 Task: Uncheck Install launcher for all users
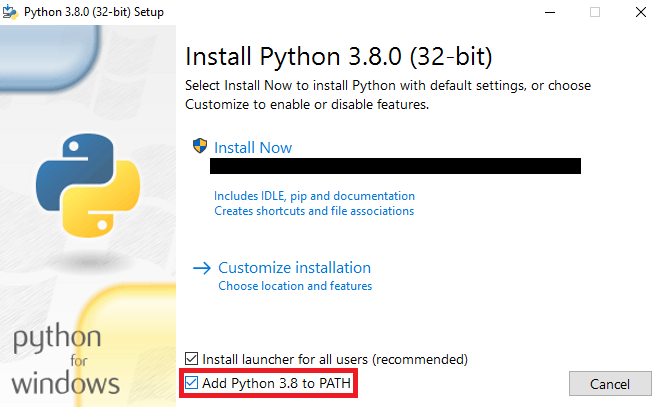click(191, 359)
